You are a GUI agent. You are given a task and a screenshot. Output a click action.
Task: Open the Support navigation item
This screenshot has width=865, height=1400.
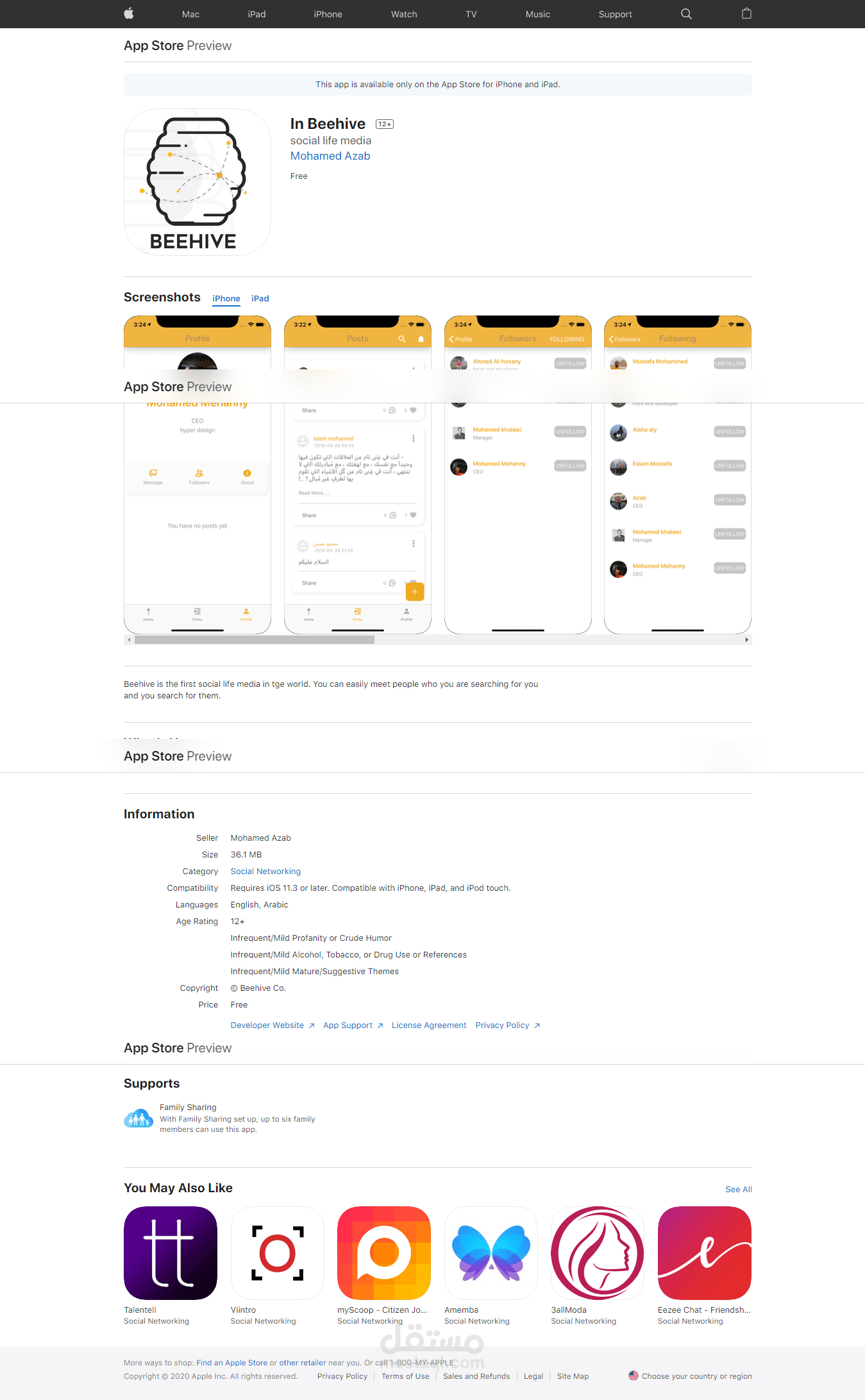click(616, 14)
